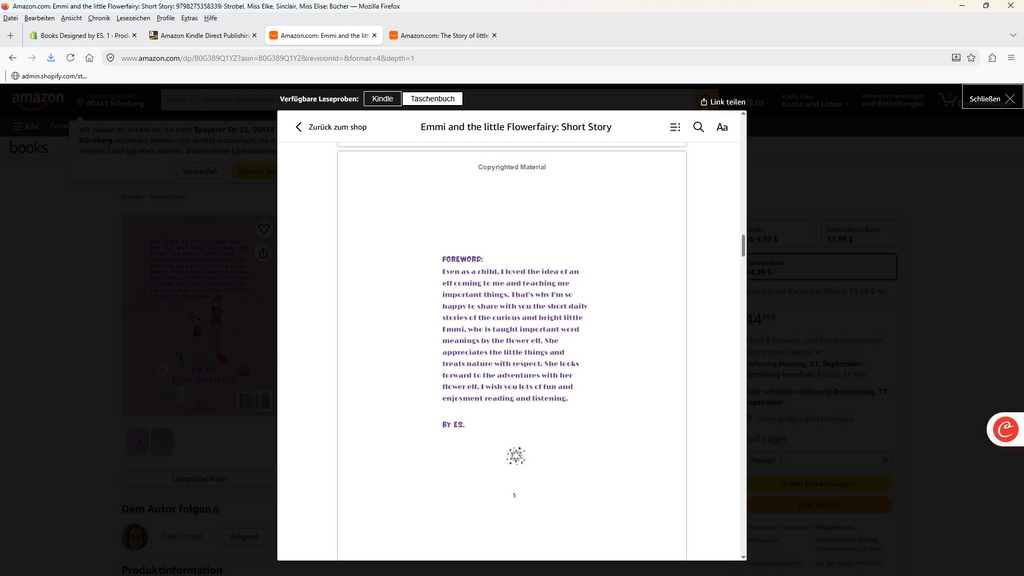Screen dimensions: 1024x576
Task: Open the Firefox downloads icon
Action: pos(51,58)
